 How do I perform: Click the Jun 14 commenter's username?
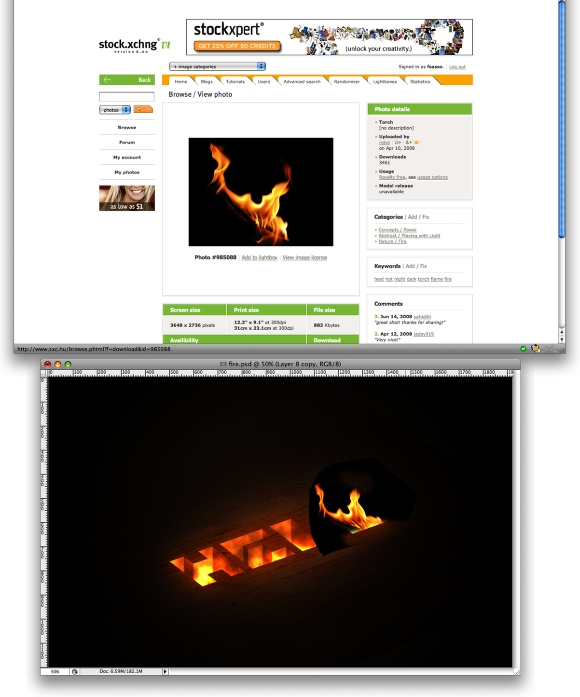422,316
